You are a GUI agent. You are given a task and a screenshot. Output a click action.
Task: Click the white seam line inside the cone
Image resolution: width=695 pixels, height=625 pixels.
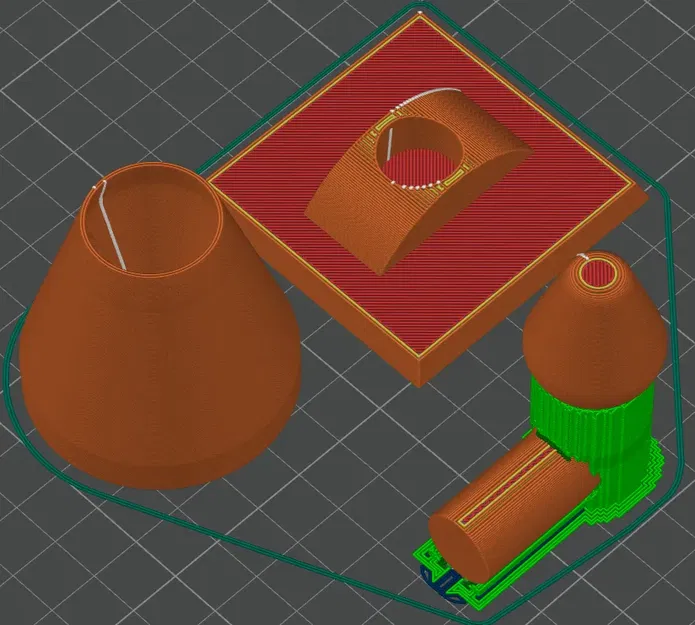click(x=111, y=225)
